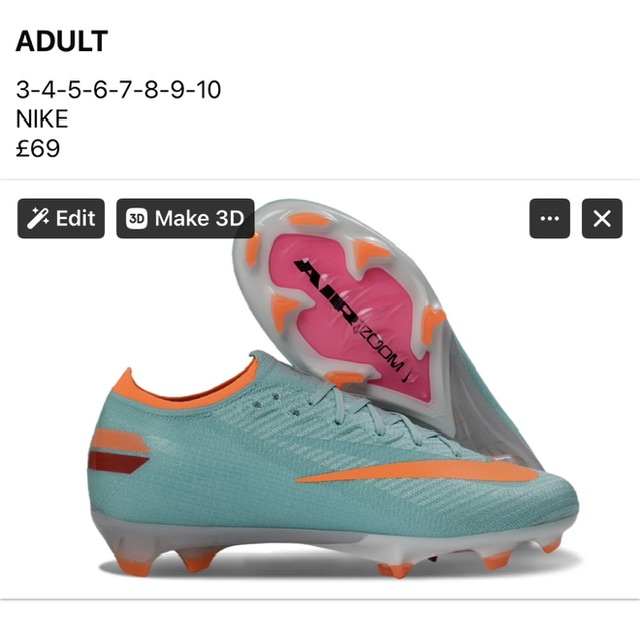Open the three-dots more options menu
The width and height of the screenshot is (640, 640).
549,218
